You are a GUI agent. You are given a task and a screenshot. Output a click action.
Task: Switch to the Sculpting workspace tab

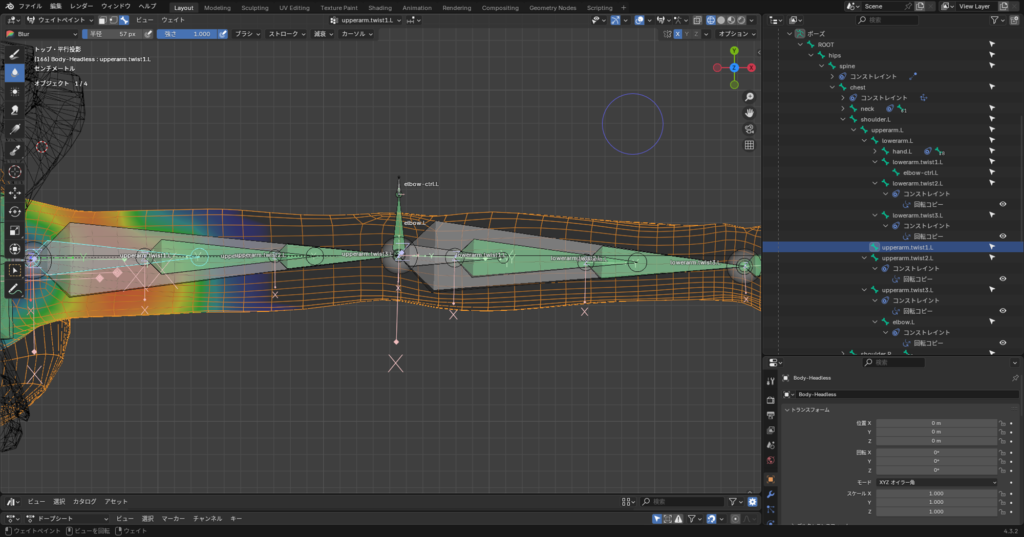tap(255, 7)
